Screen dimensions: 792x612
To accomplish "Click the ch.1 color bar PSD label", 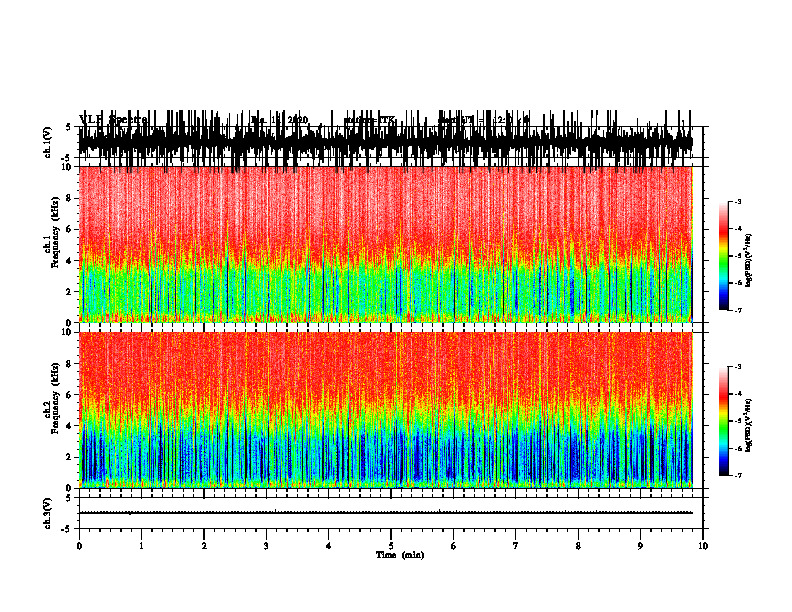I will tap(749, 261).
